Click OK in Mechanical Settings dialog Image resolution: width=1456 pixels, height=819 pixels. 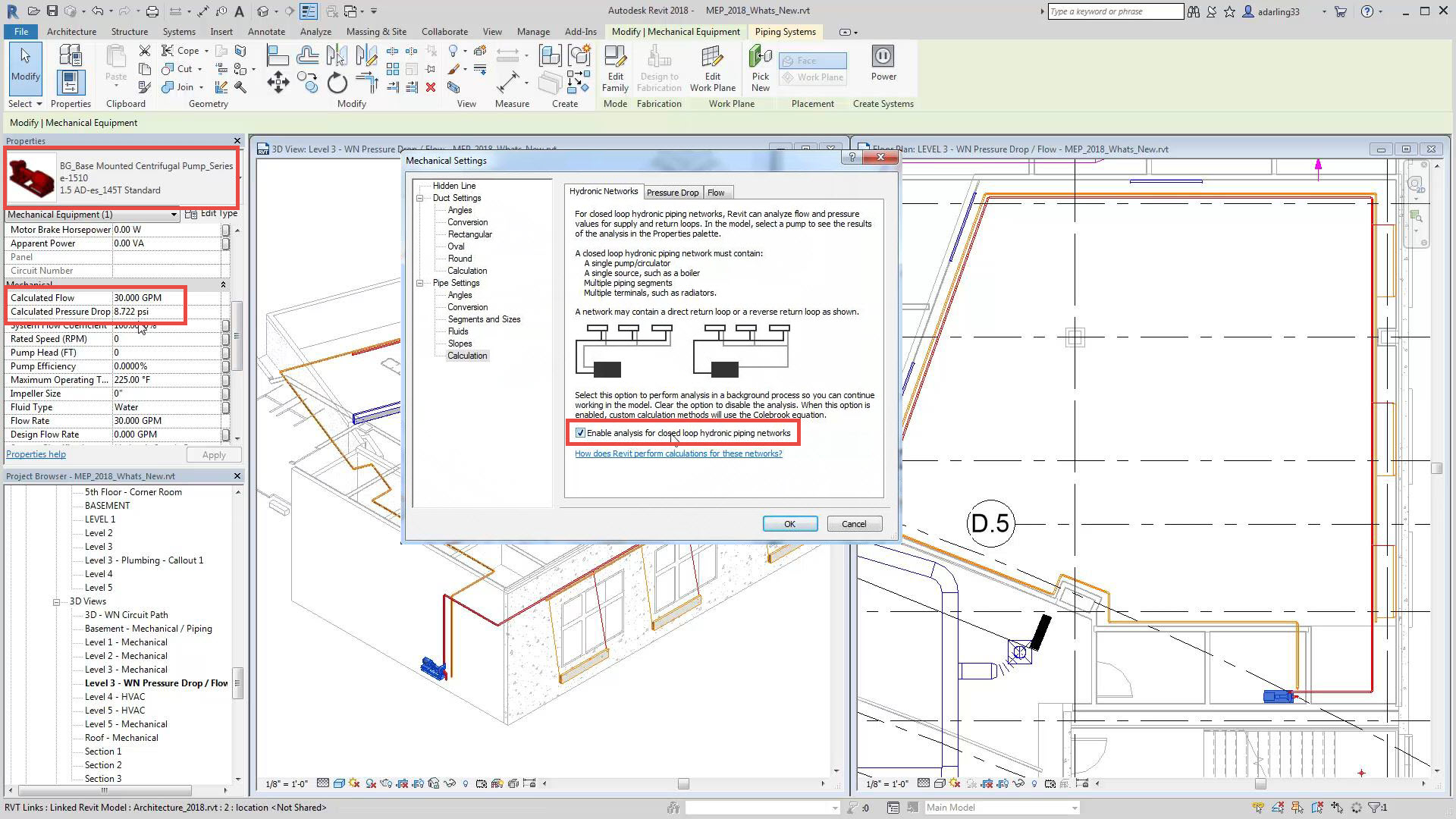[x=789, y=524]
